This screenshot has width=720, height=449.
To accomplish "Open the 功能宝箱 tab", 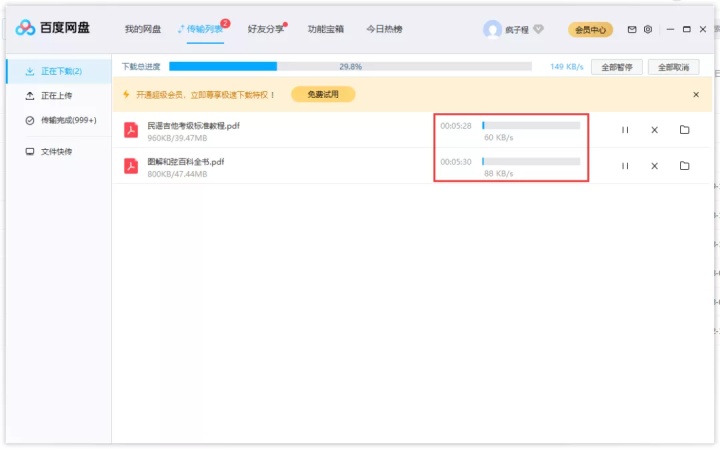I will (326, 29).
